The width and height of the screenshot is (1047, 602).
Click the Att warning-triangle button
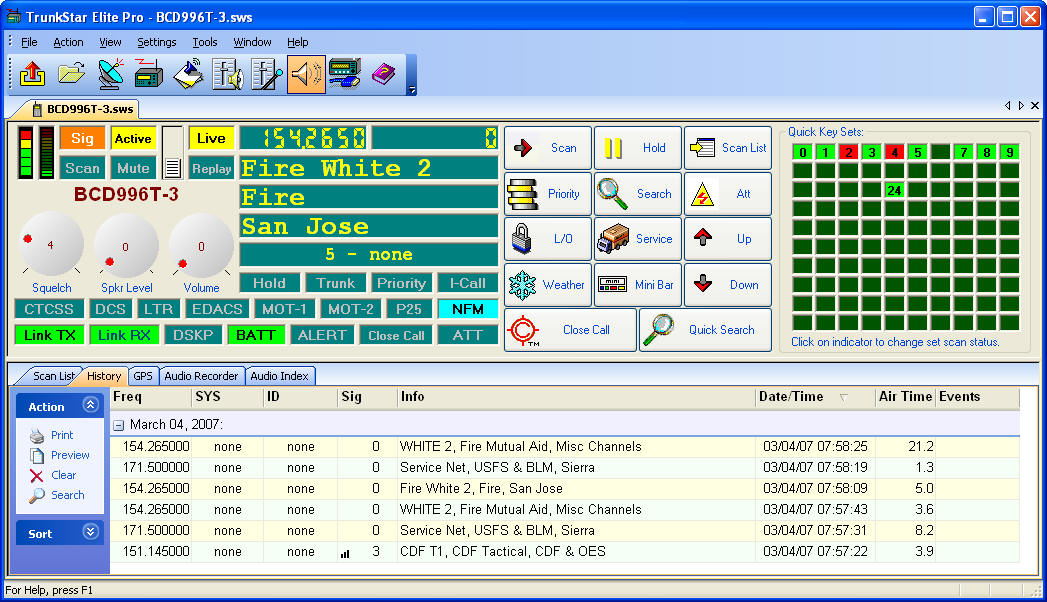(728, 194)
